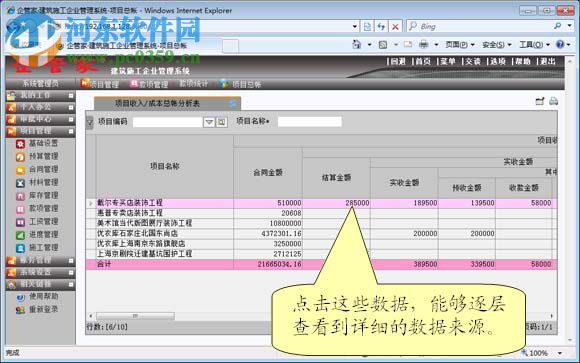580x363 pixels.
Task: Expand the 个人办公 sidebar section
Action: [x=71, y=107]
